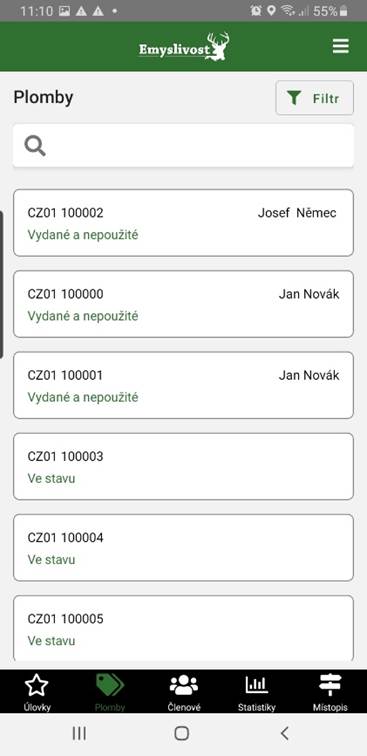The image size is (367, 756).
Task: Select plomba CZ01 100004 card
Action: (x=183, y=547)
